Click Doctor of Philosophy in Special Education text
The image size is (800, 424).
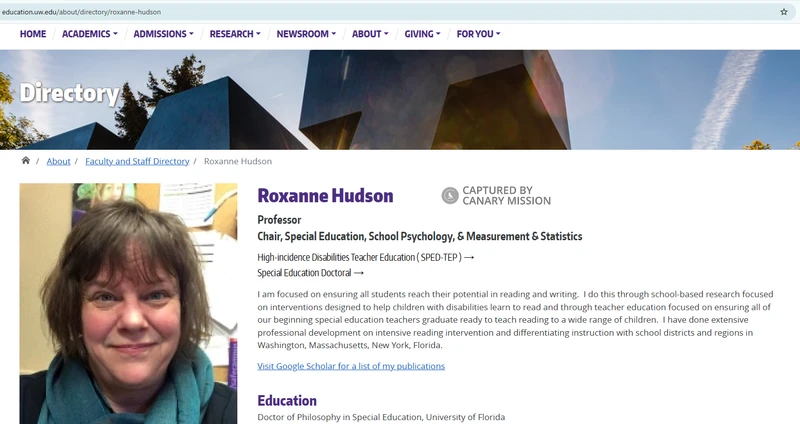point(381,417)
